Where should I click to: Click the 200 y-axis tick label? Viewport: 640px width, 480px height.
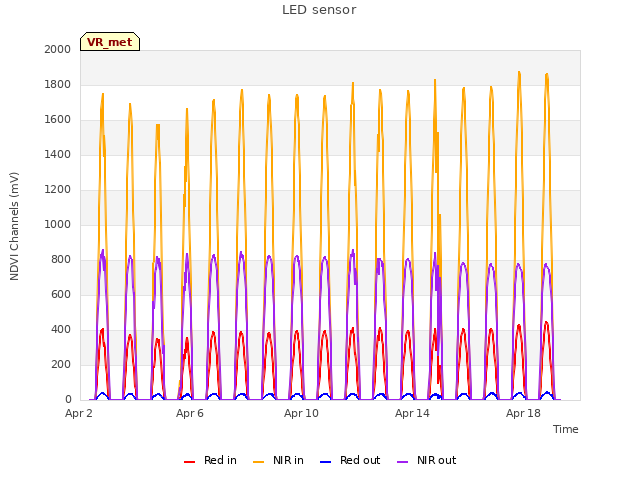(61, 364)
